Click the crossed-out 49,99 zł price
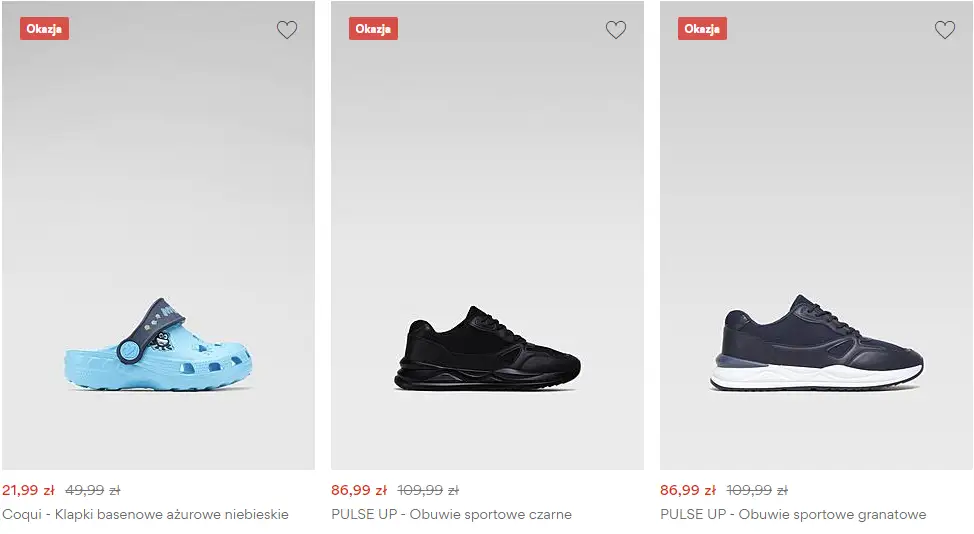Viewport: 974px width, 534px height. 92,490
